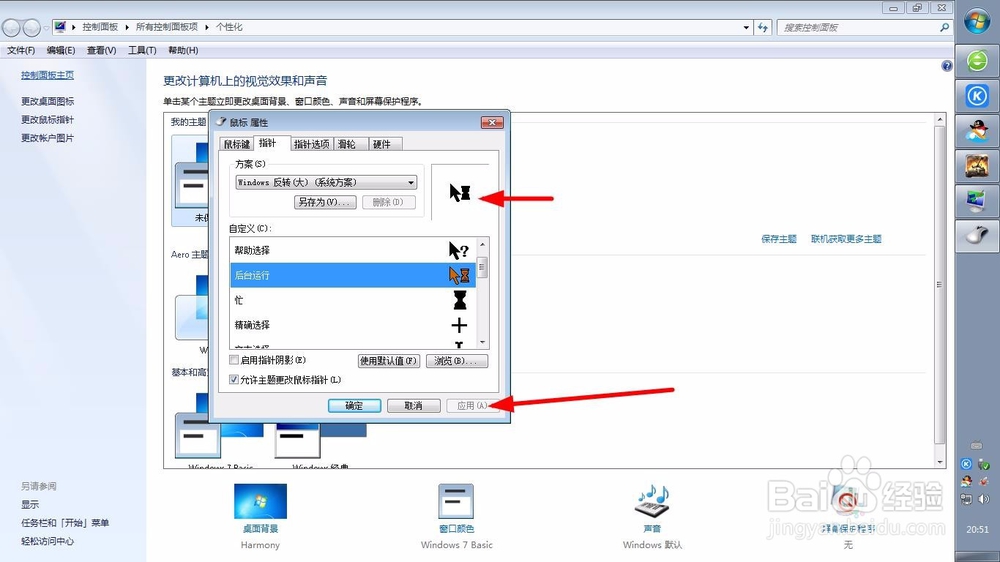
Task: Click breadcrumb arrow after 控制面板
Action: pos(127,27)
